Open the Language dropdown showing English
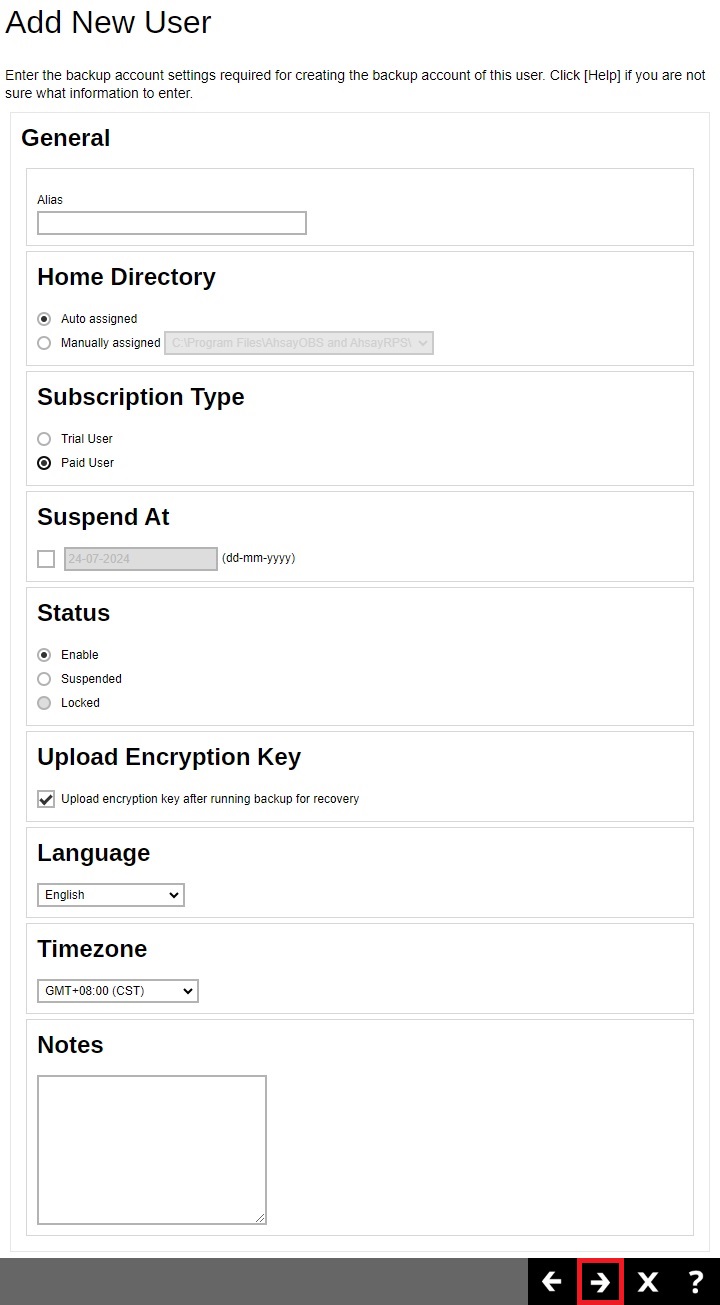720x1305 pixels. coord(110,895)
